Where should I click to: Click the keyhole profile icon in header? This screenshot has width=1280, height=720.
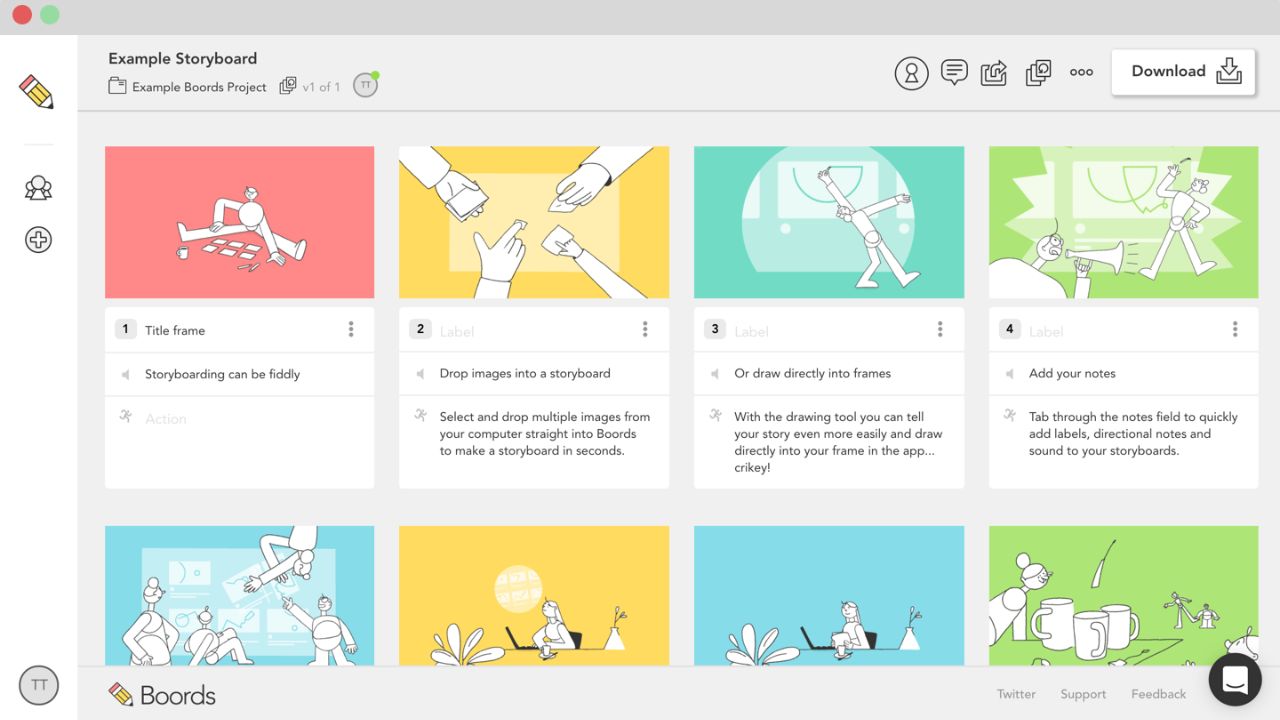tap(911, 72)
